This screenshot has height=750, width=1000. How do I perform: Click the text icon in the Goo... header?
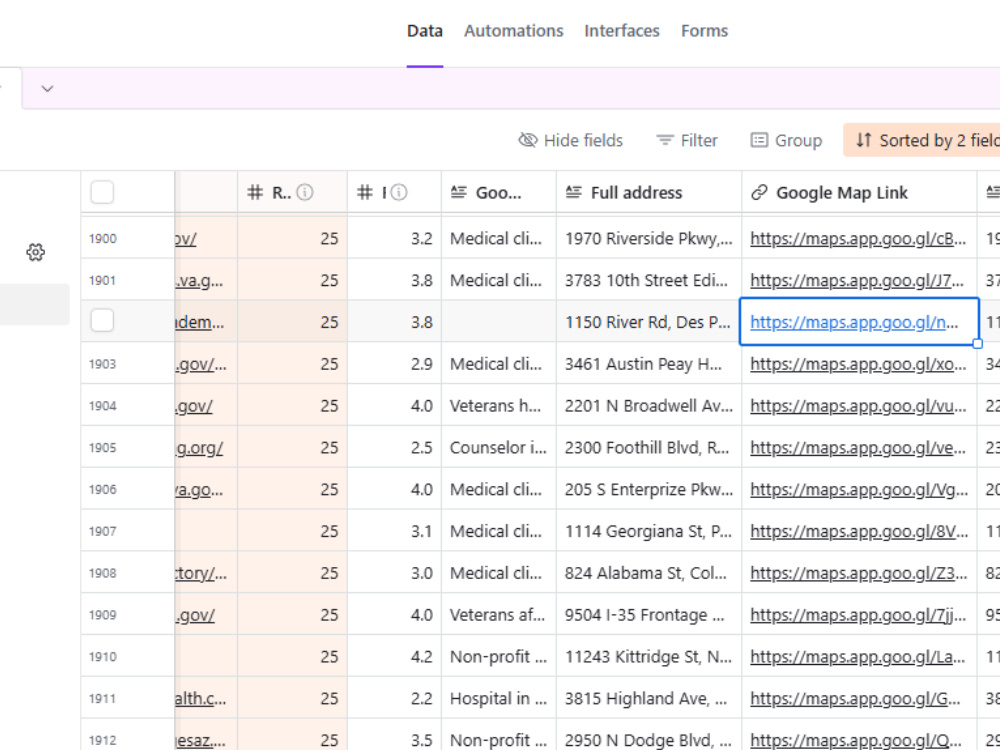[459, 192]
